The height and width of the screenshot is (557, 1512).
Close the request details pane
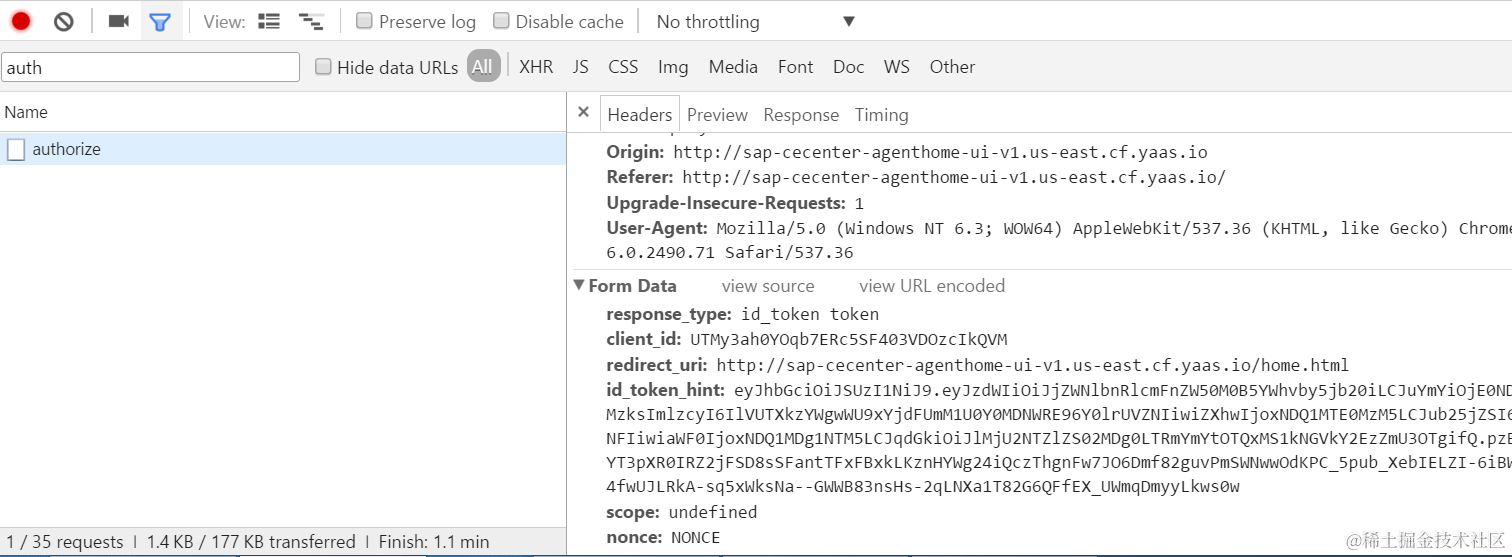[x=583, y=113]
